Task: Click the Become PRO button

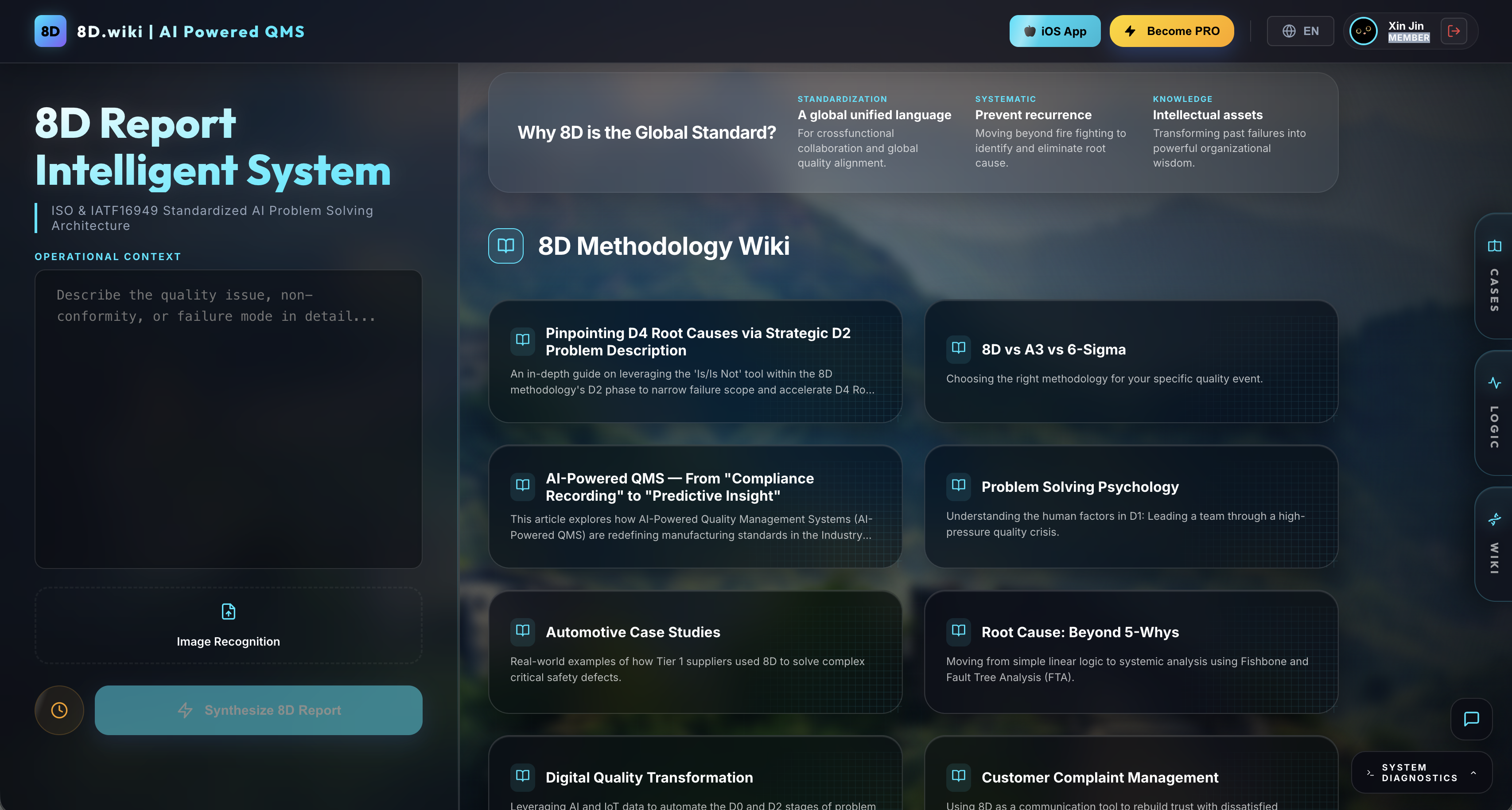Action: pyautogui.click(x=1172, y=31)
